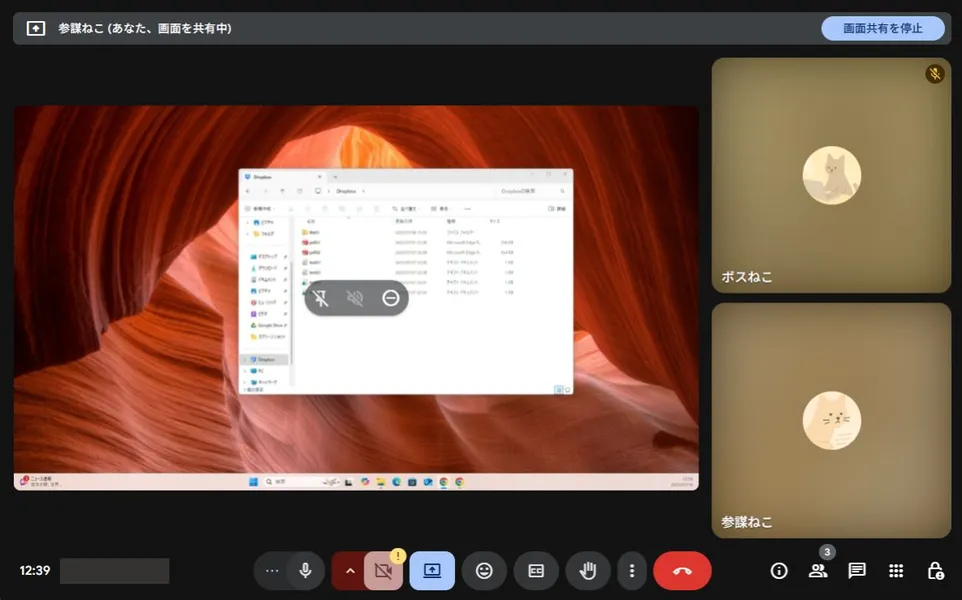Screen dimensions: 962x600
Task: Select the ボスねこ cat avatar
Action: pyautogui.click(x=831, y=175)
